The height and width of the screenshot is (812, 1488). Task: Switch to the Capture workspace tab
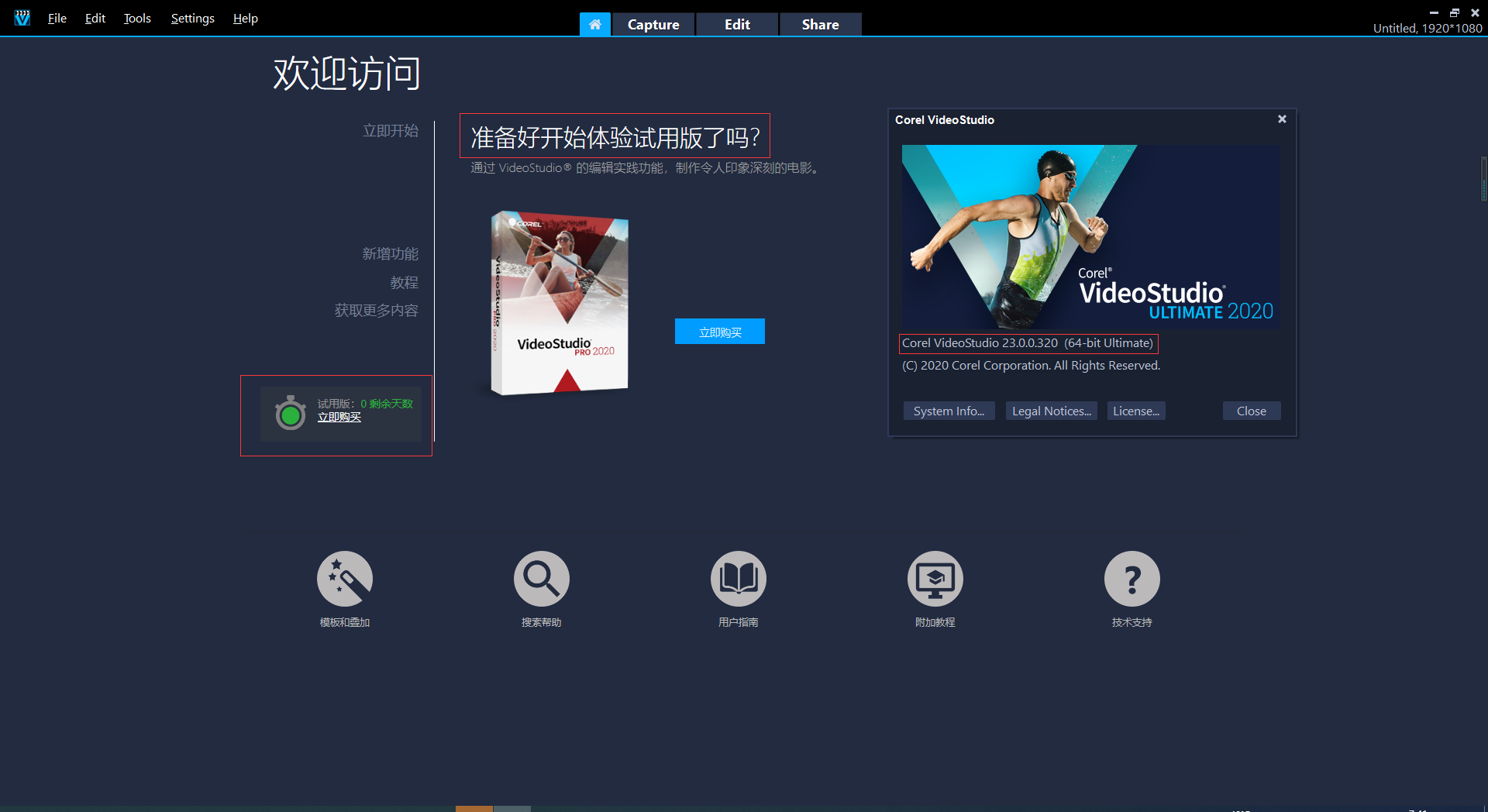coord(653,24)
